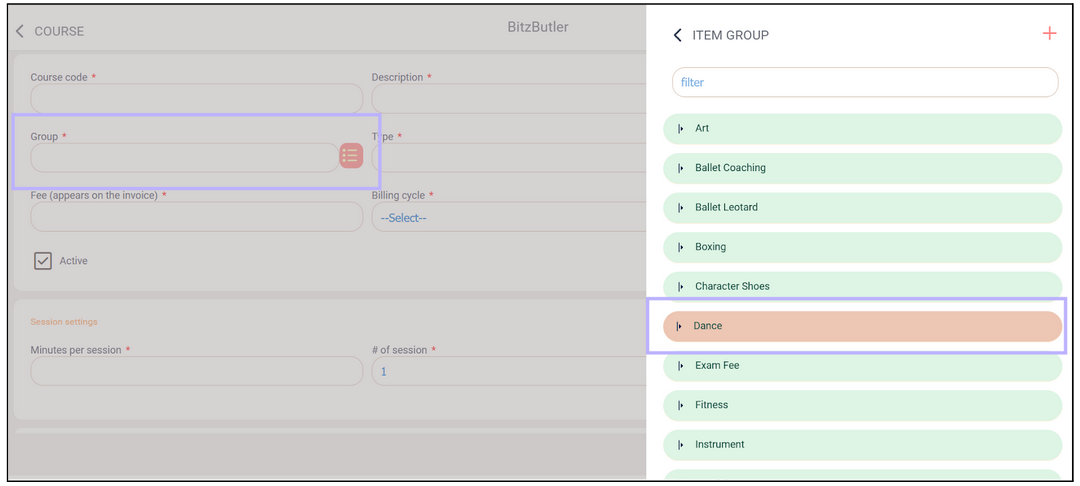Expand the Dance group arrow

pos(679,326)
